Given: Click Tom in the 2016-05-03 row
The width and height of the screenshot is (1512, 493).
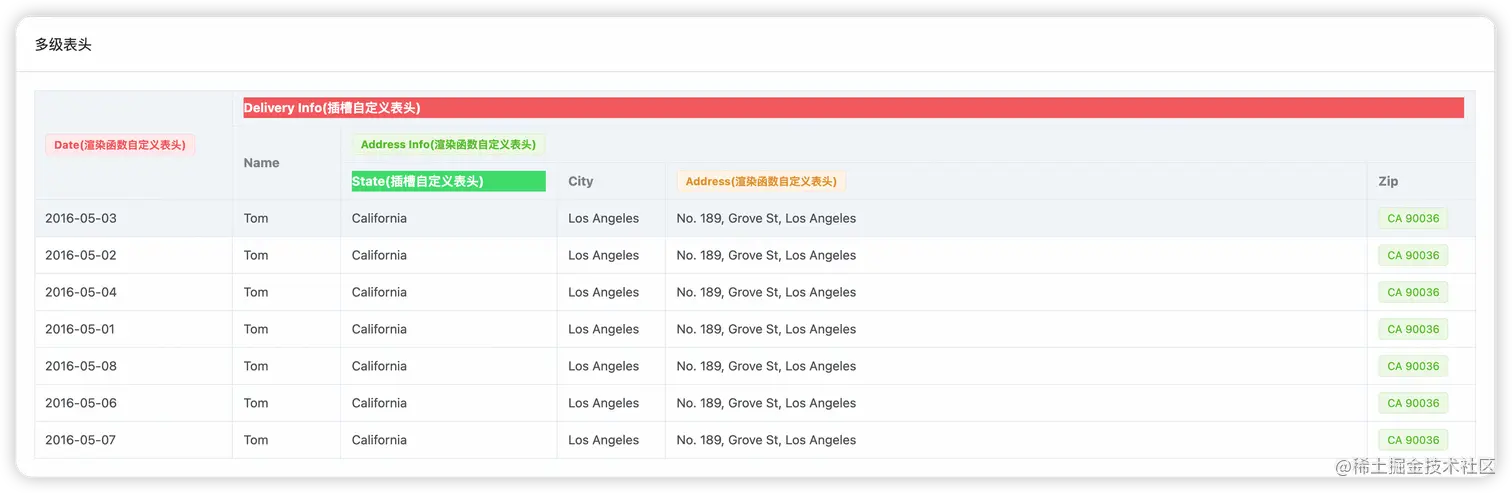Looking at the screenshot, I should (256, 218).
